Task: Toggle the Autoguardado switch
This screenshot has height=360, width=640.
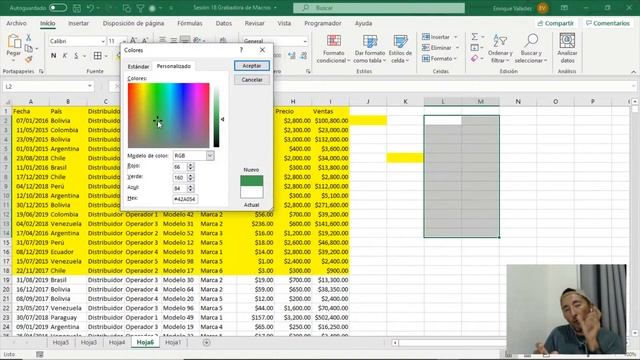Action: pyautogui.click(x=58, y=8)
